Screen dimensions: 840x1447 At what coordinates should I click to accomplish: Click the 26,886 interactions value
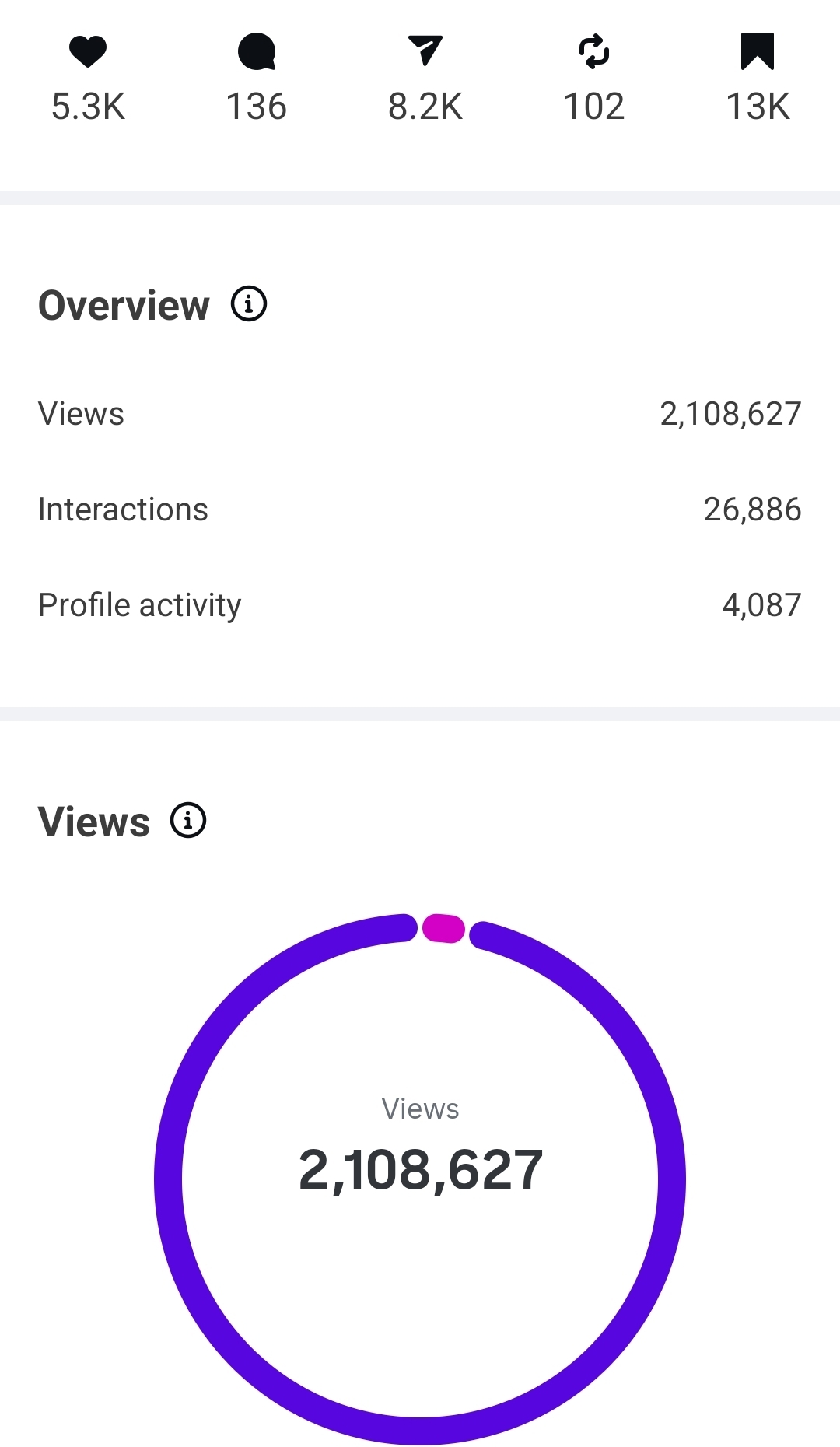[752, 510]
